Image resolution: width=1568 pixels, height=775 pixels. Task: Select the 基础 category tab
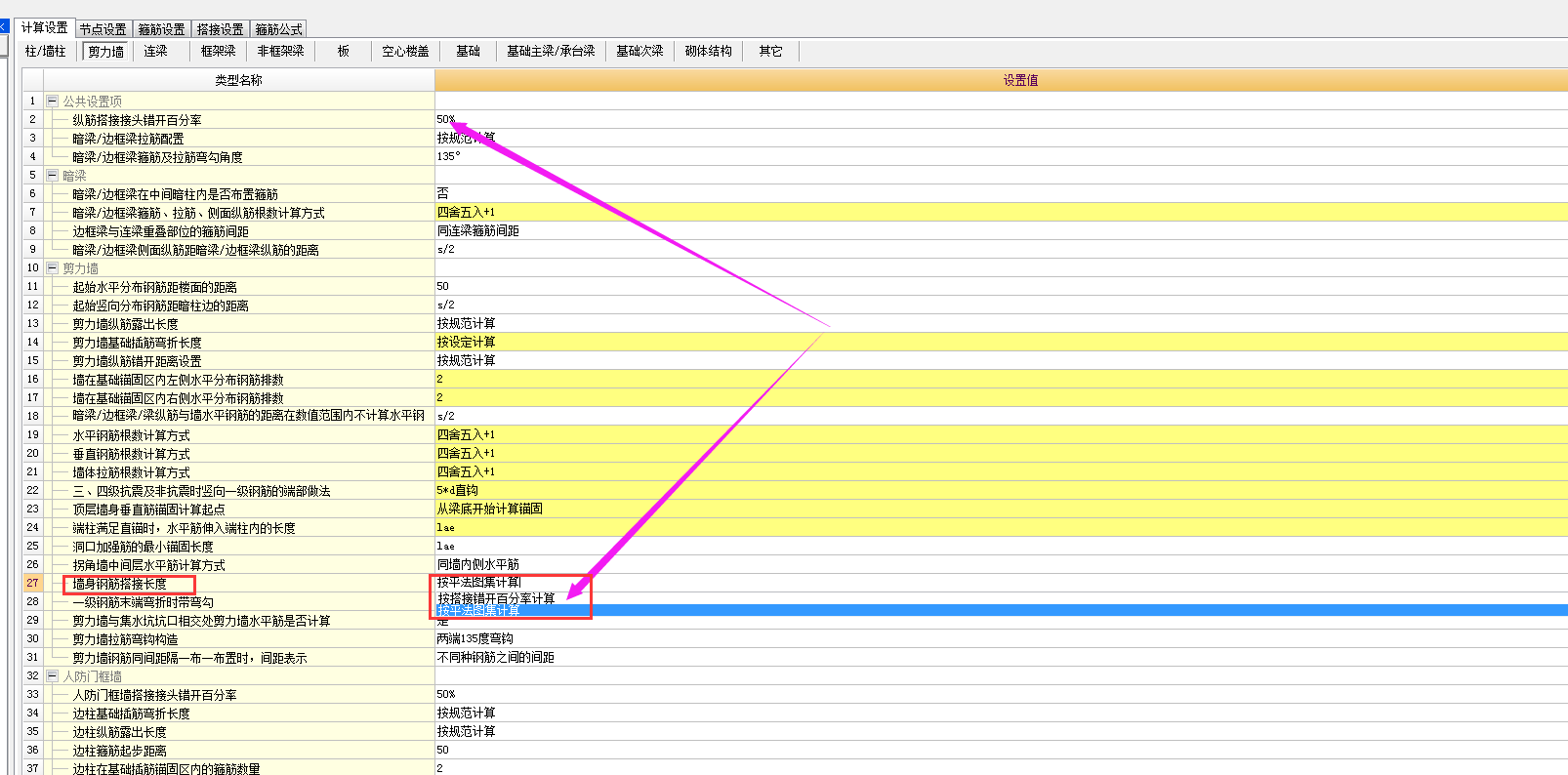469,52
